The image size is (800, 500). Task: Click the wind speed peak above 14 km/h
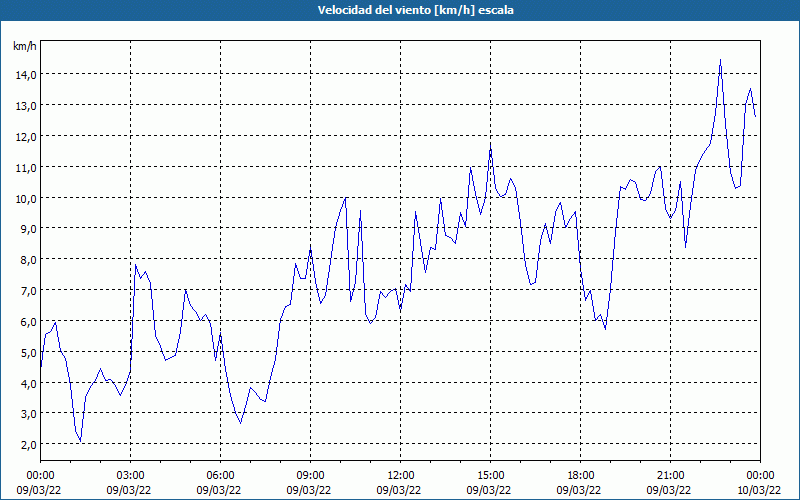coord(720,60)
